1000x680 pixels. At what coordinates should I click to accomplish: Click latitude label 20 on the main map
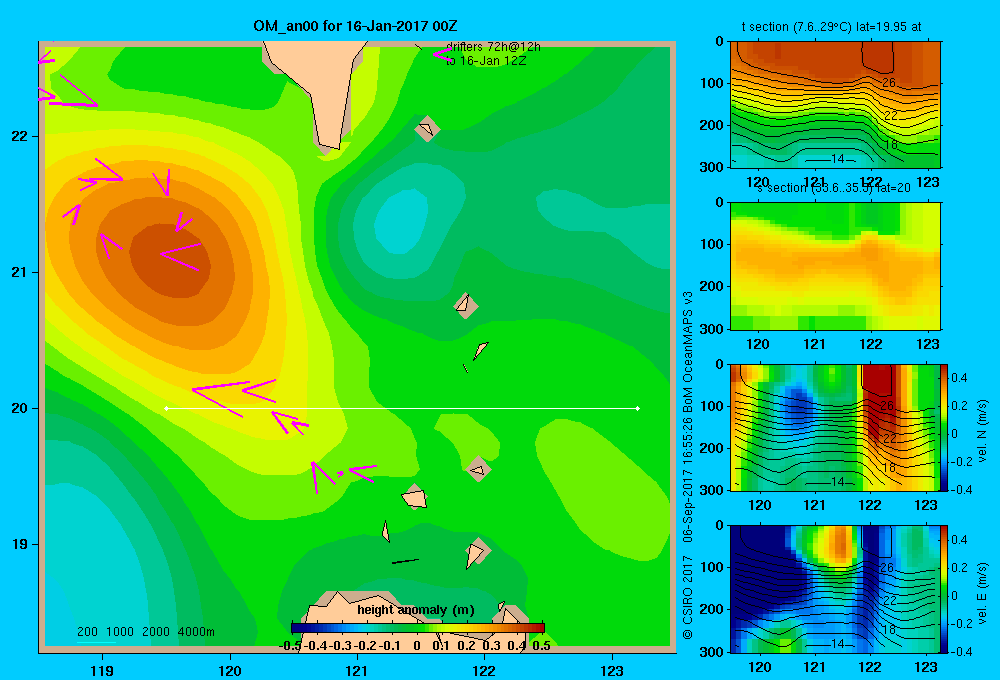tap(20, 408)
